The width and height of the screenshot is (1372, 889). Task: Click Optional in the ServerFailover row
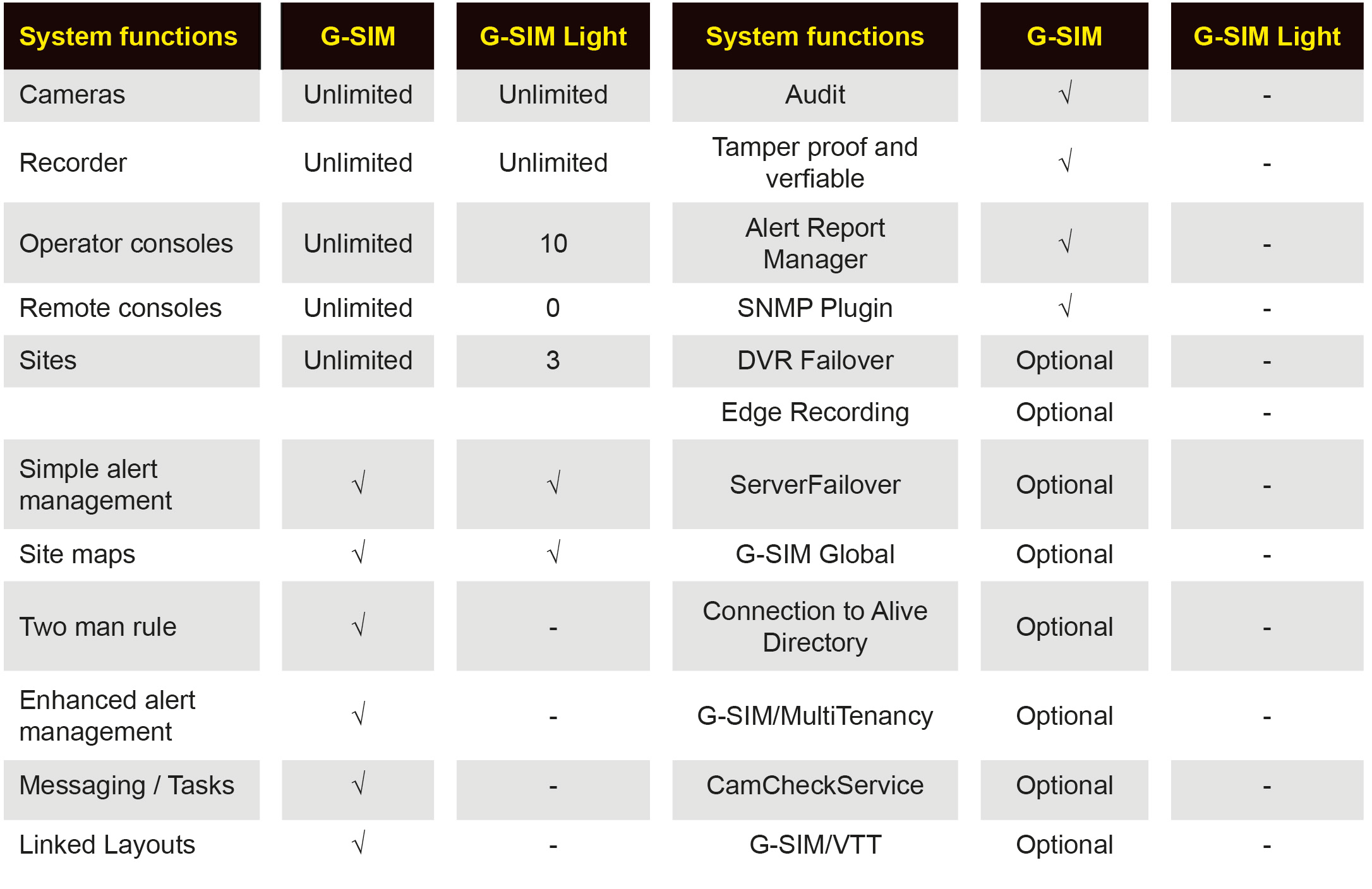pyautogui.click(x=1064, y=486)
